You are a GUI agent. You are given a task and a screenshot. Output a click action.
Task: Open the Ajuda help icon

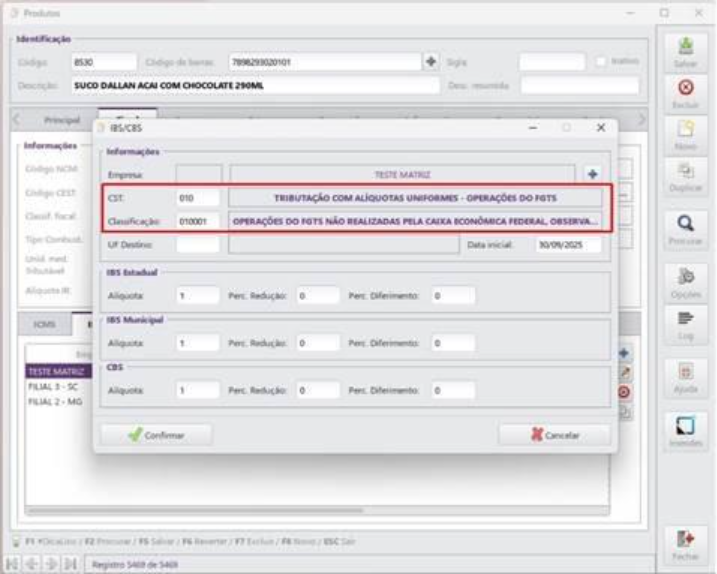click(x=685, y=377)
